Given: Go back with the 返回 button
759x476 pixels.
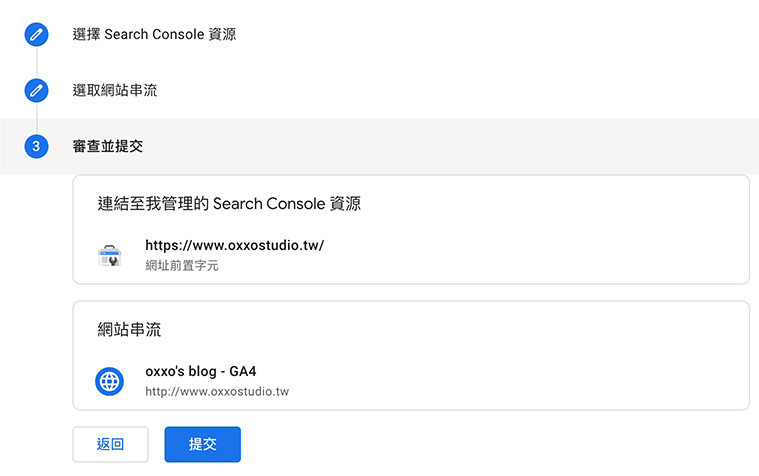Looking at the screenshot, I should 110,444.
